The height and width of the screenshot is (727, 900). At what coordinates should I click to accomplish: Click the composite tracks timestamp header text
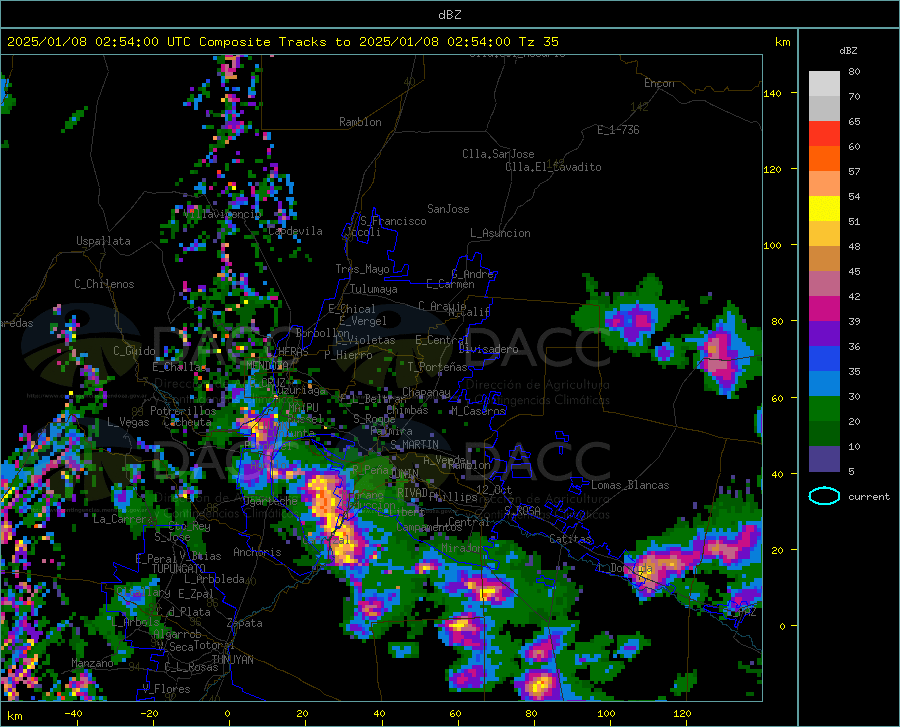282,42
